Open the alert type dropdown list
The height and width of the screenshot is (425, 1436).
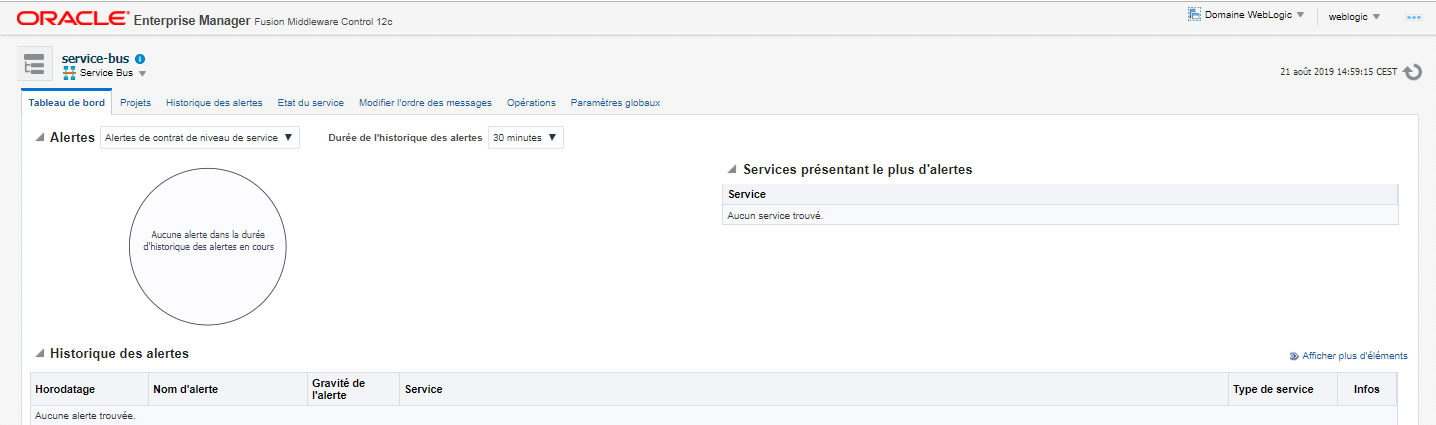pyautogui.click(x=200, y=138)
